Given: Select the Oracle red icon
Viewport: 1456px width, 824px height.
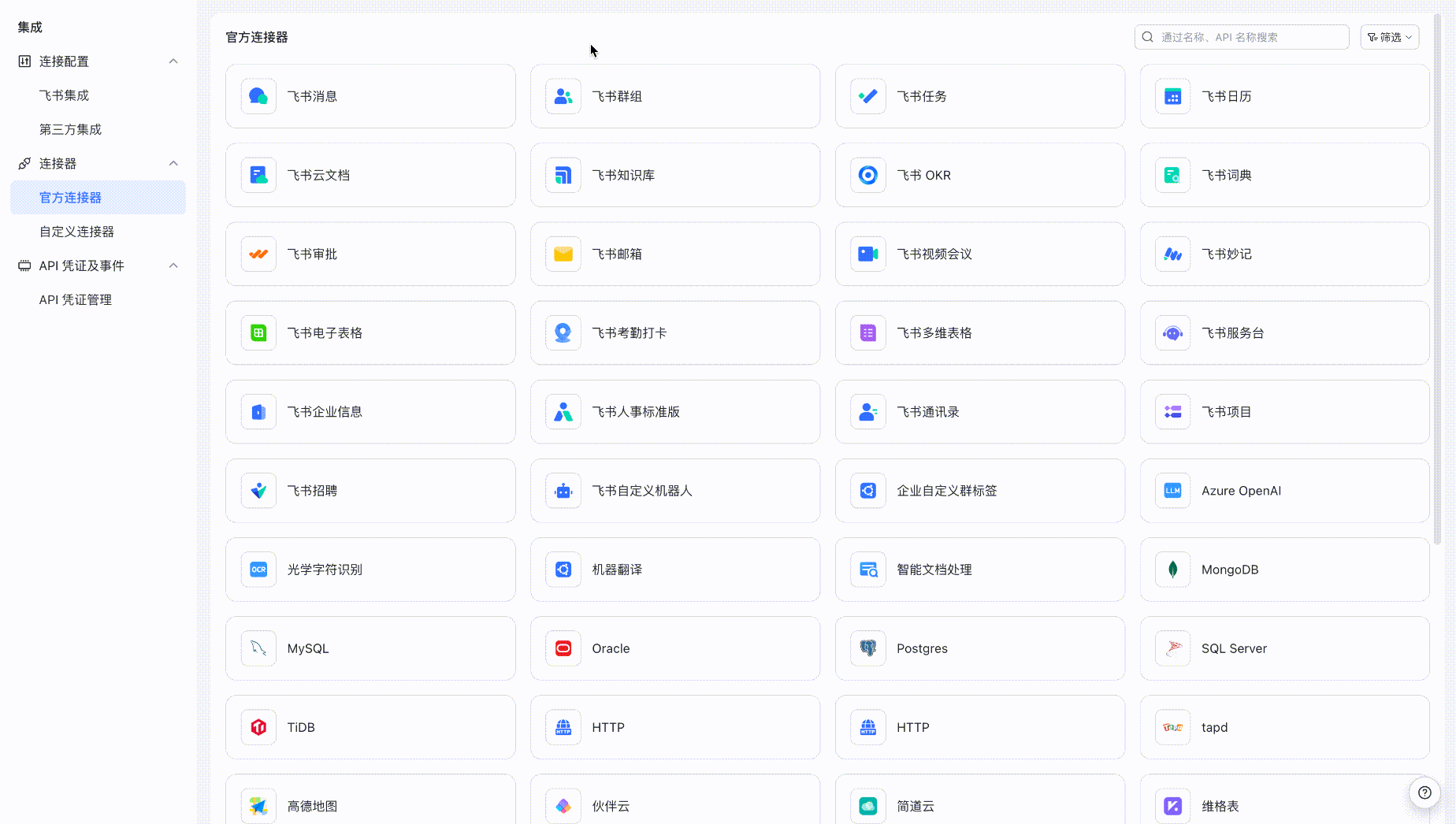Looking at the screenshot, I should [563, 648].
